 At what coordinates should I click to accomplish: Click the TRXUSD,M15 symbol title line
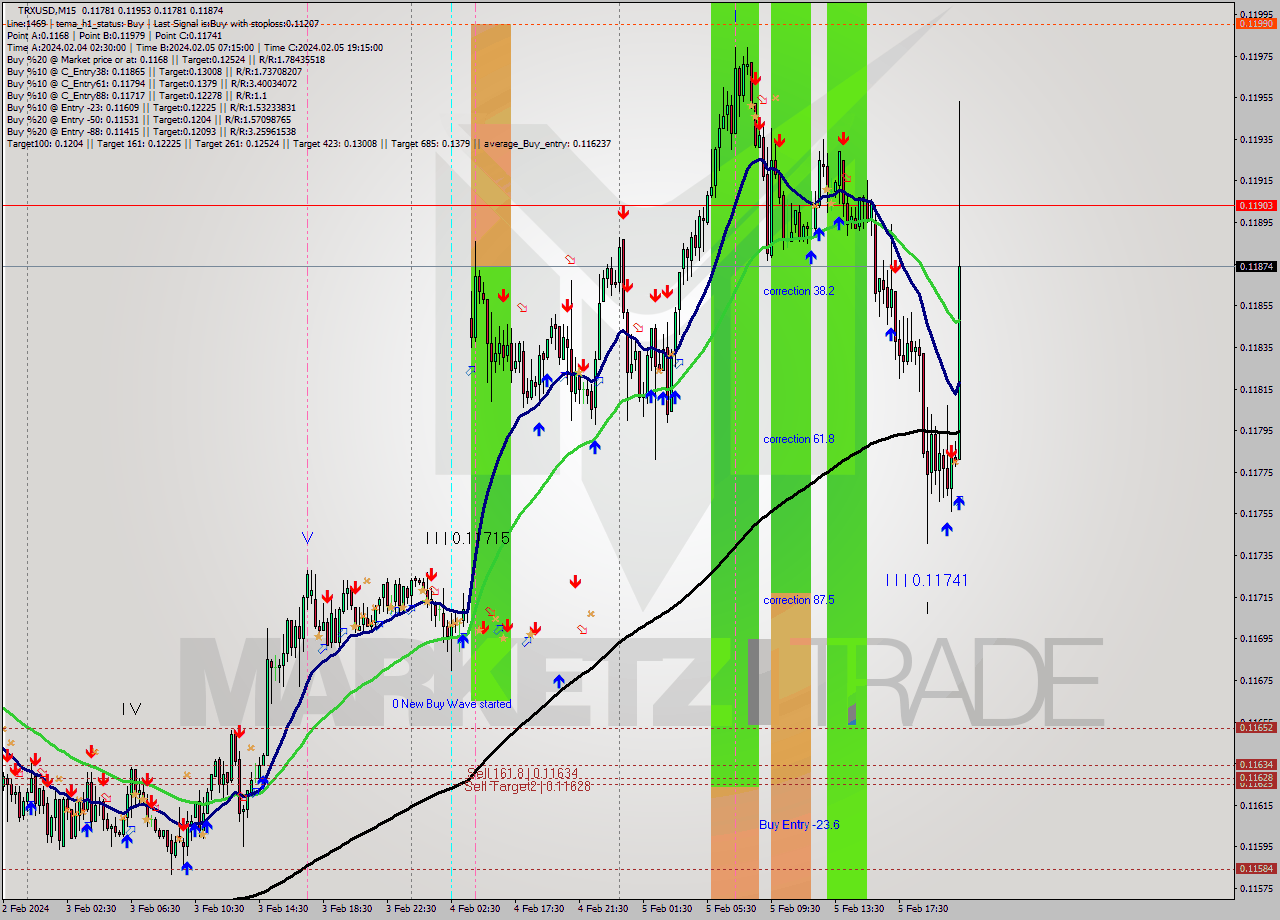118,10
